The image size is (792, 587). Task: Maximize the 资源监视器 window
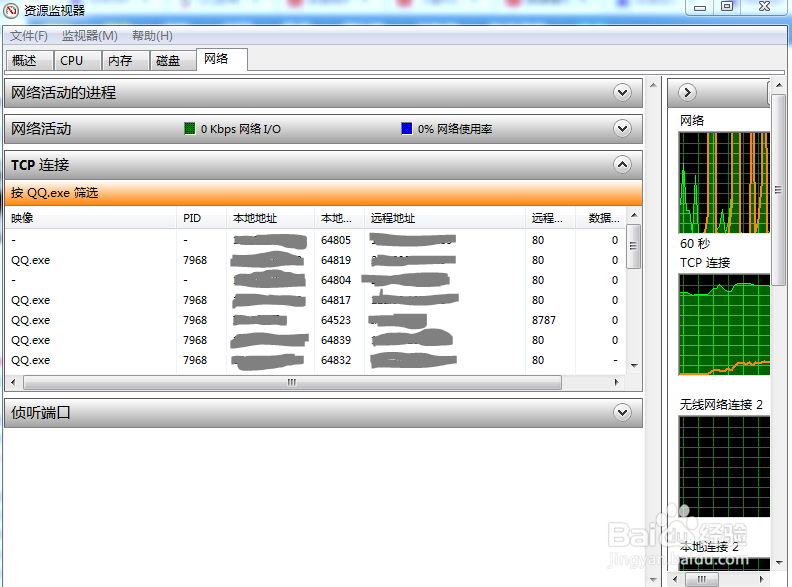[727, 7]
